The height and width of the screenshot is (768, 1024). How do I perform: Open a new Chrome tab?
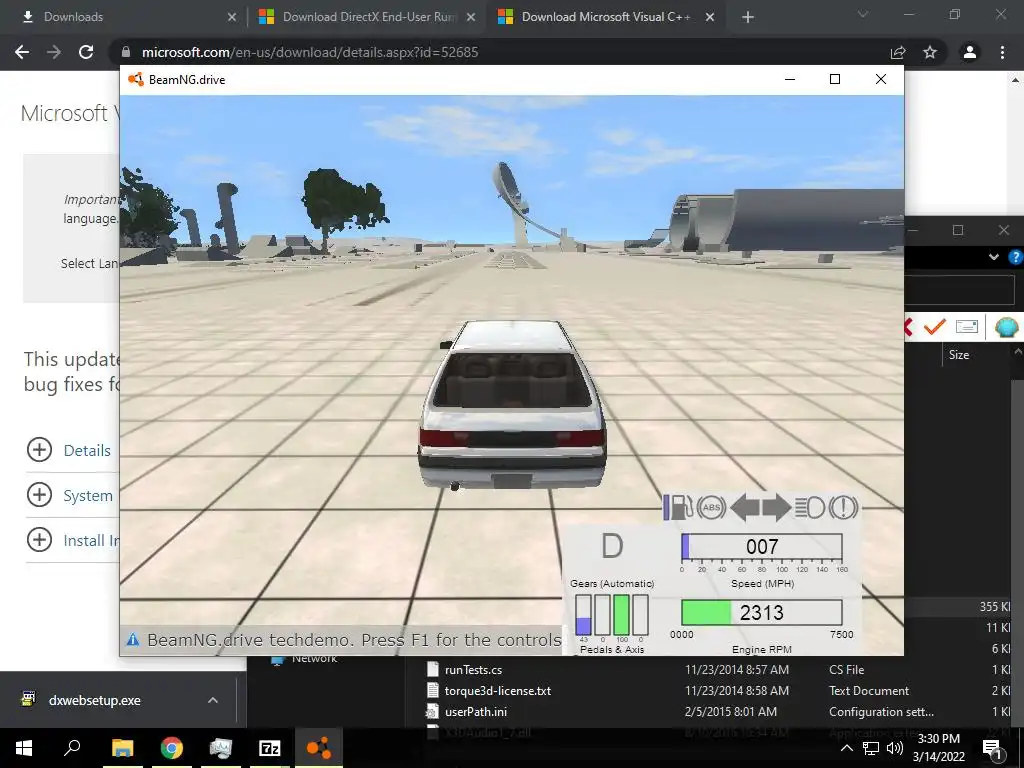pyautogui.click(x=748, y=17)
